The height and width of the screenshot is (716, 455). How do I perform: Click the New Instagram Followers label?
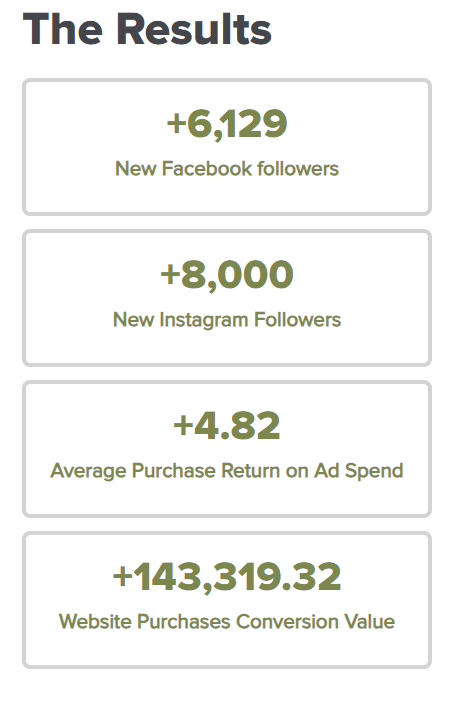[227, 320]
